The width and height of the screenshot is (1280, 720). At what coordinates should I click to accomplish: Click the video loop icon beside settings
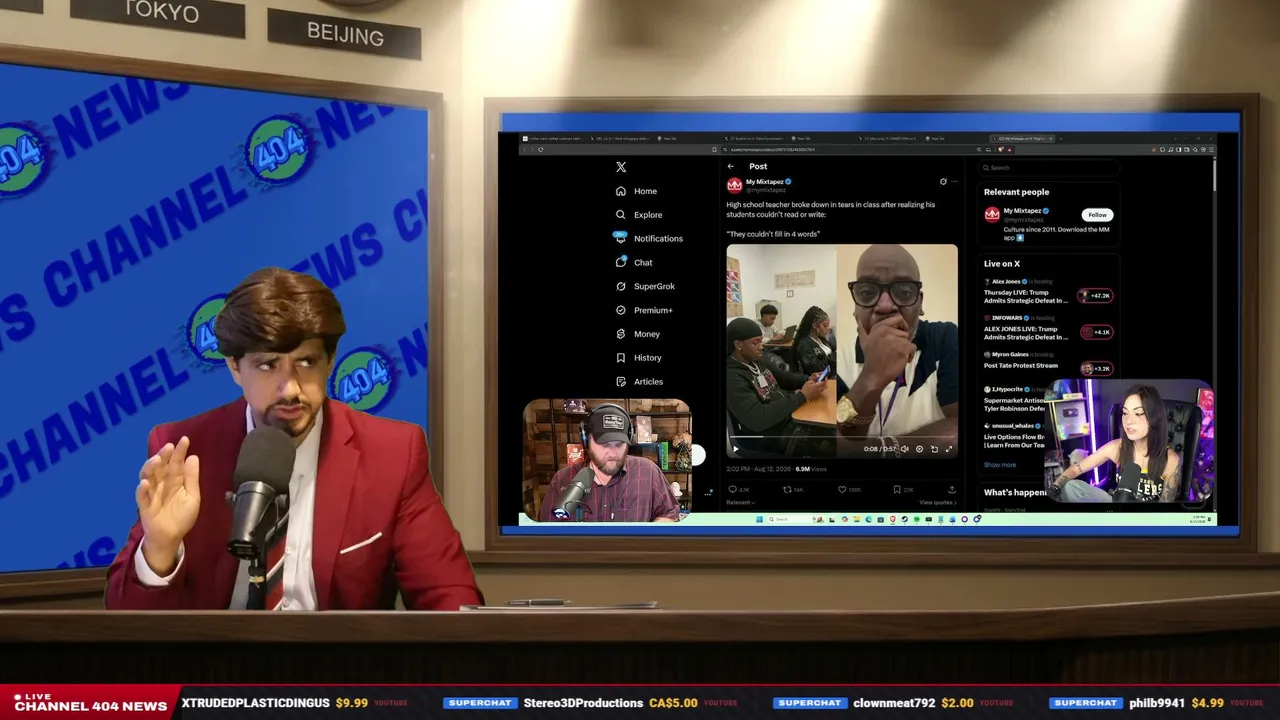934,449
